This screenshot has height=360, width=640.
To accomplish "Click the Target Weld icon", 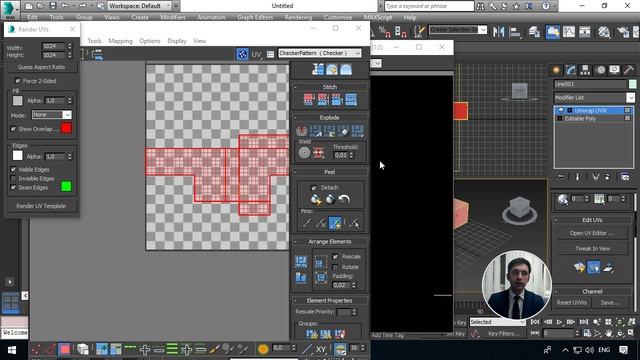I will tap(304, 153).
